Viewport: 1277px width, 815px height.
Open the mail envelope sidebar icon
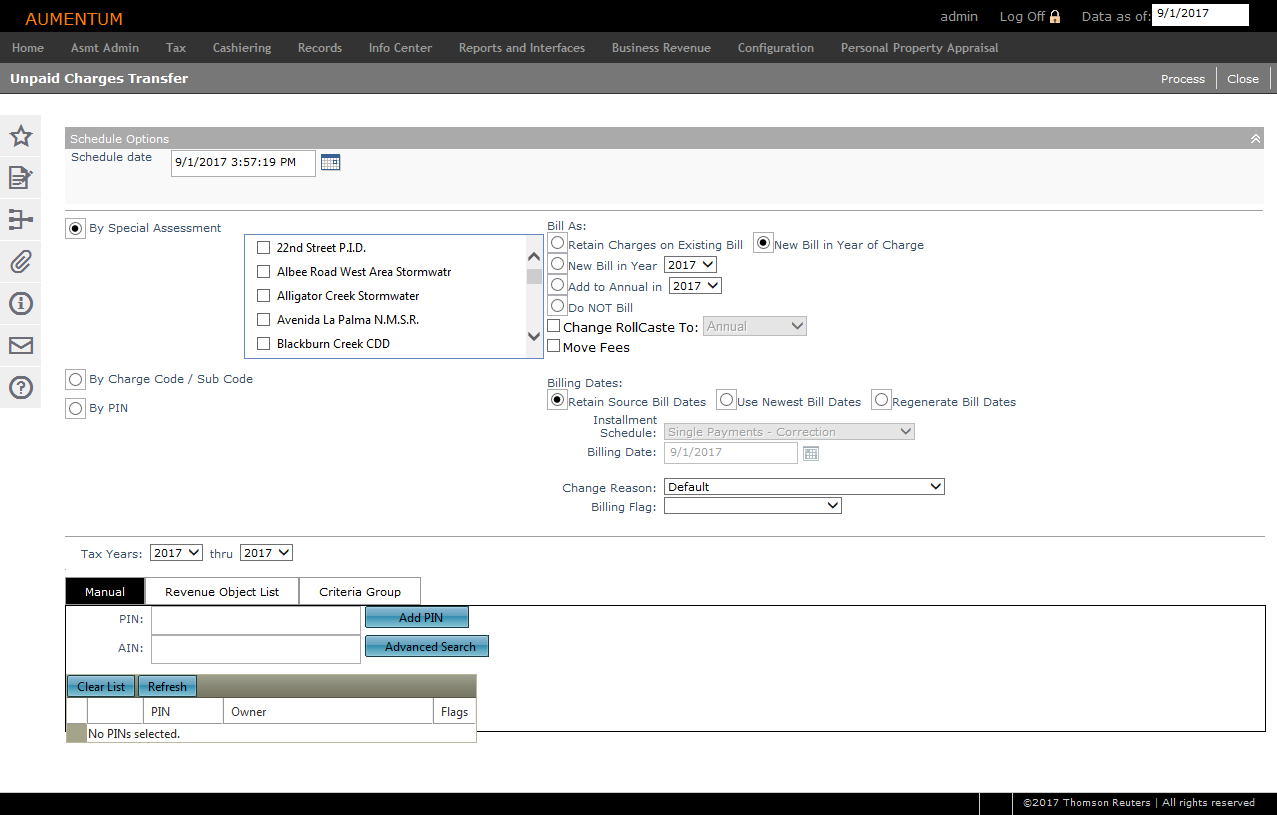pyautogui.click(x=21, y=346)
